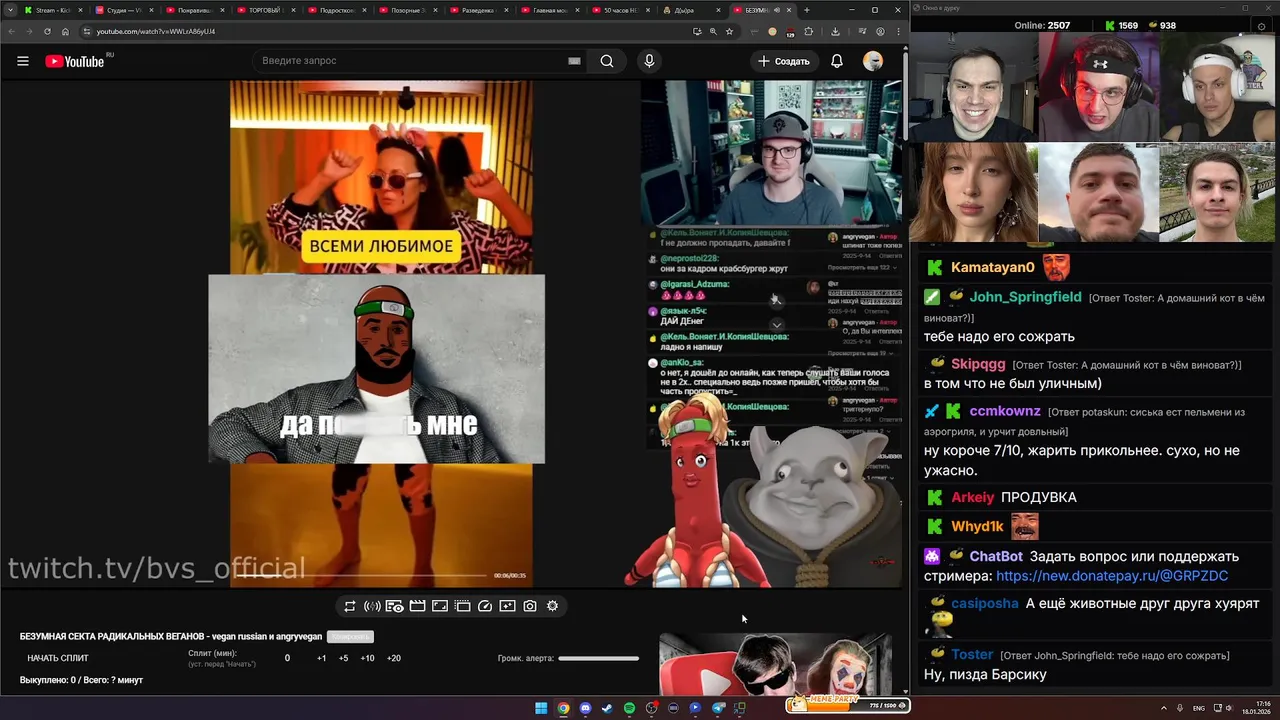Open YouTube notifications bell
The image size is (1280, 720).
837,61
